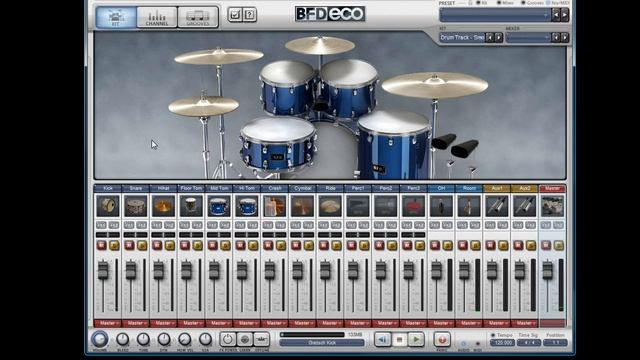Solo the Kick channel
The height and width of the screenshot is (360, 640).
coord(114,245)
